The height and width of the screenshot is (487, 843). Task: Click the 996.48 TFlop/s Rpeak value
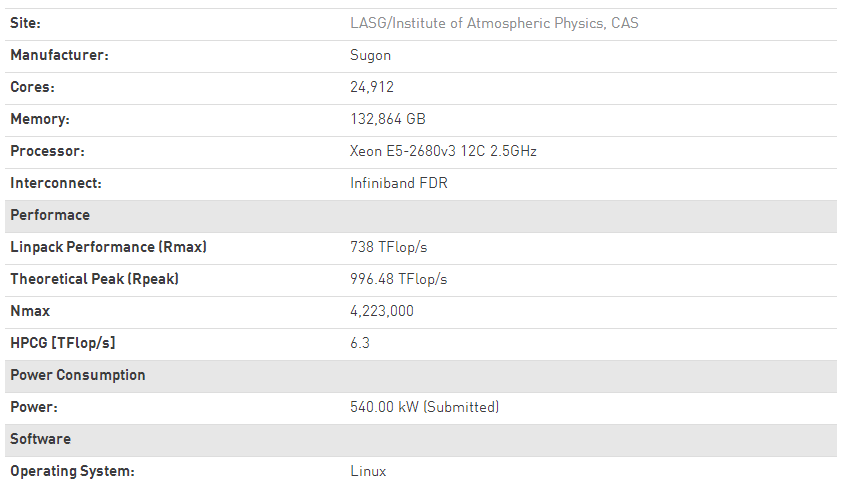pyautogui.click(x=398, y=279)
